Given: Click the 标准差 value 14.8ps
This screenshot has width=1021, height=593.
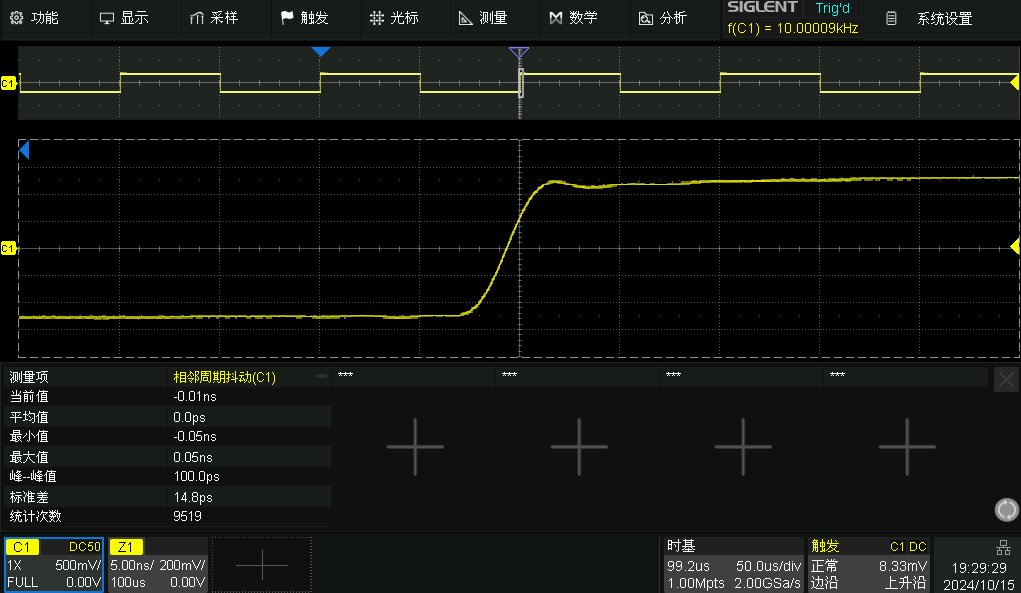Looking at the screenshot, I should (193, 497).
